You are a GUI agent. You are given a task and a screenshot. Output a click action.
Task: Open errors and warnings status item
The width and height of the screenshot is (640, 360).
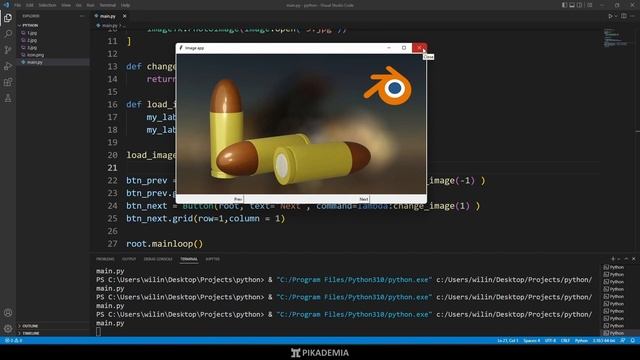coord(13,340)
